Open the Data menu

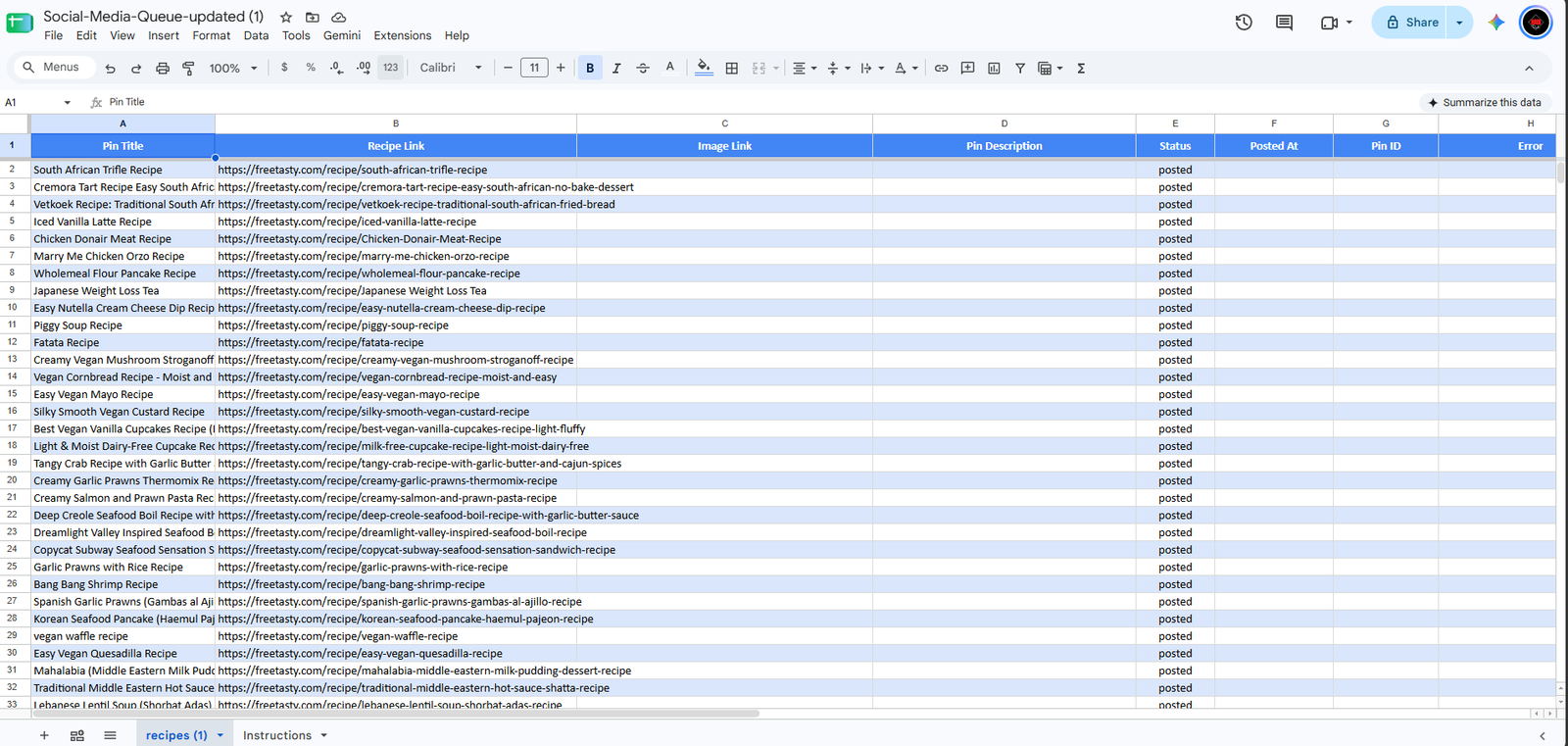point(256,35)
